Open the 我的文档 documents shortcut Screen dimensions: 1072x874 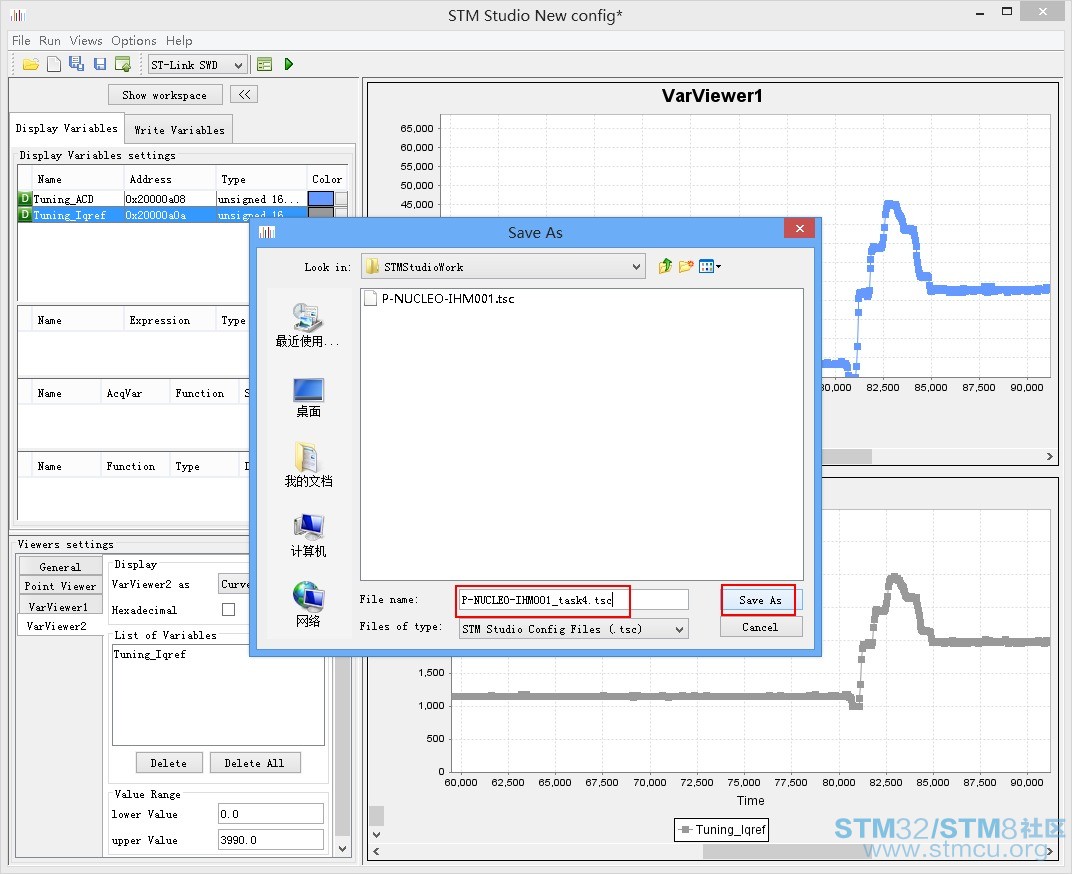click(x=308, y=465)
